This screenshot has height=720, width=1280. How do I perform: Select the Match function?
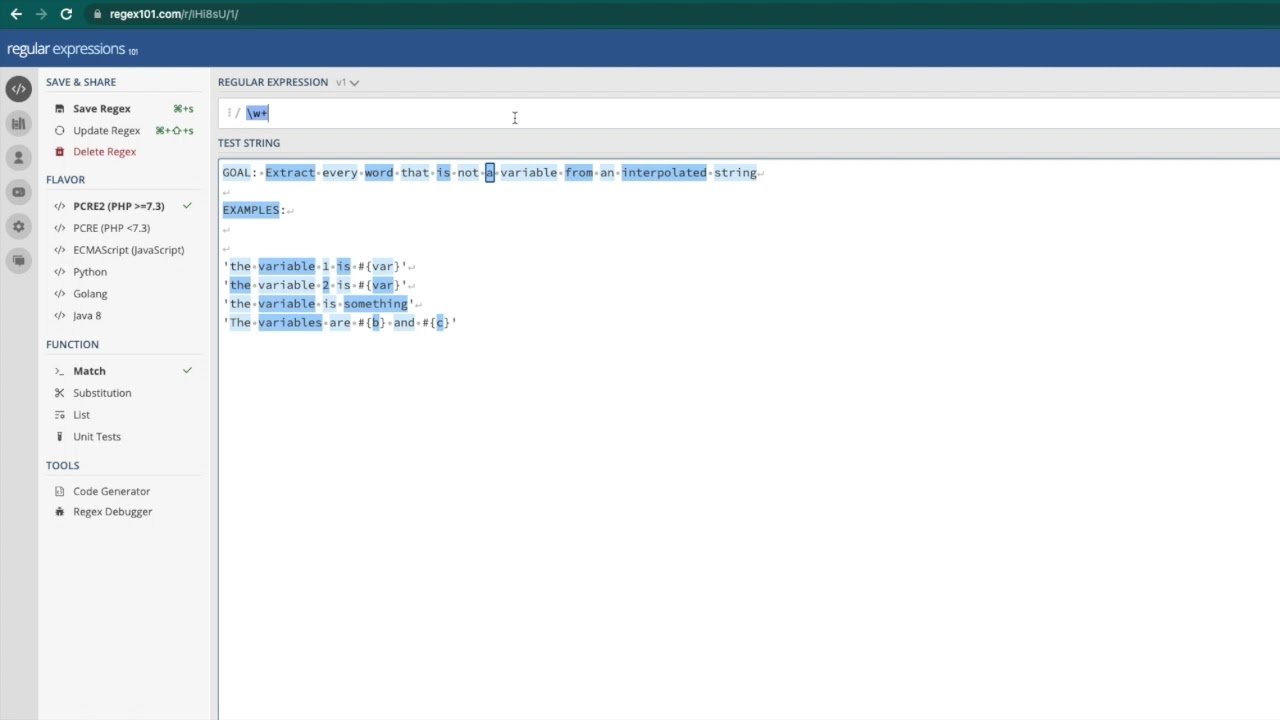click(89, 371)
